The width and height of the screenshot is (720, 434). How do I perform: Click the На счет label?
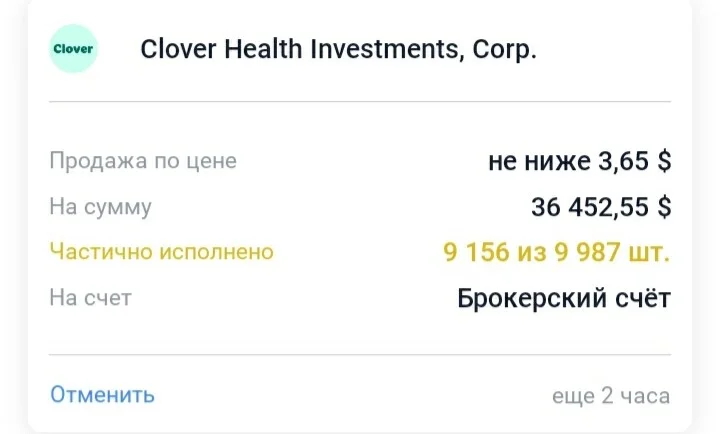(90, 298)
